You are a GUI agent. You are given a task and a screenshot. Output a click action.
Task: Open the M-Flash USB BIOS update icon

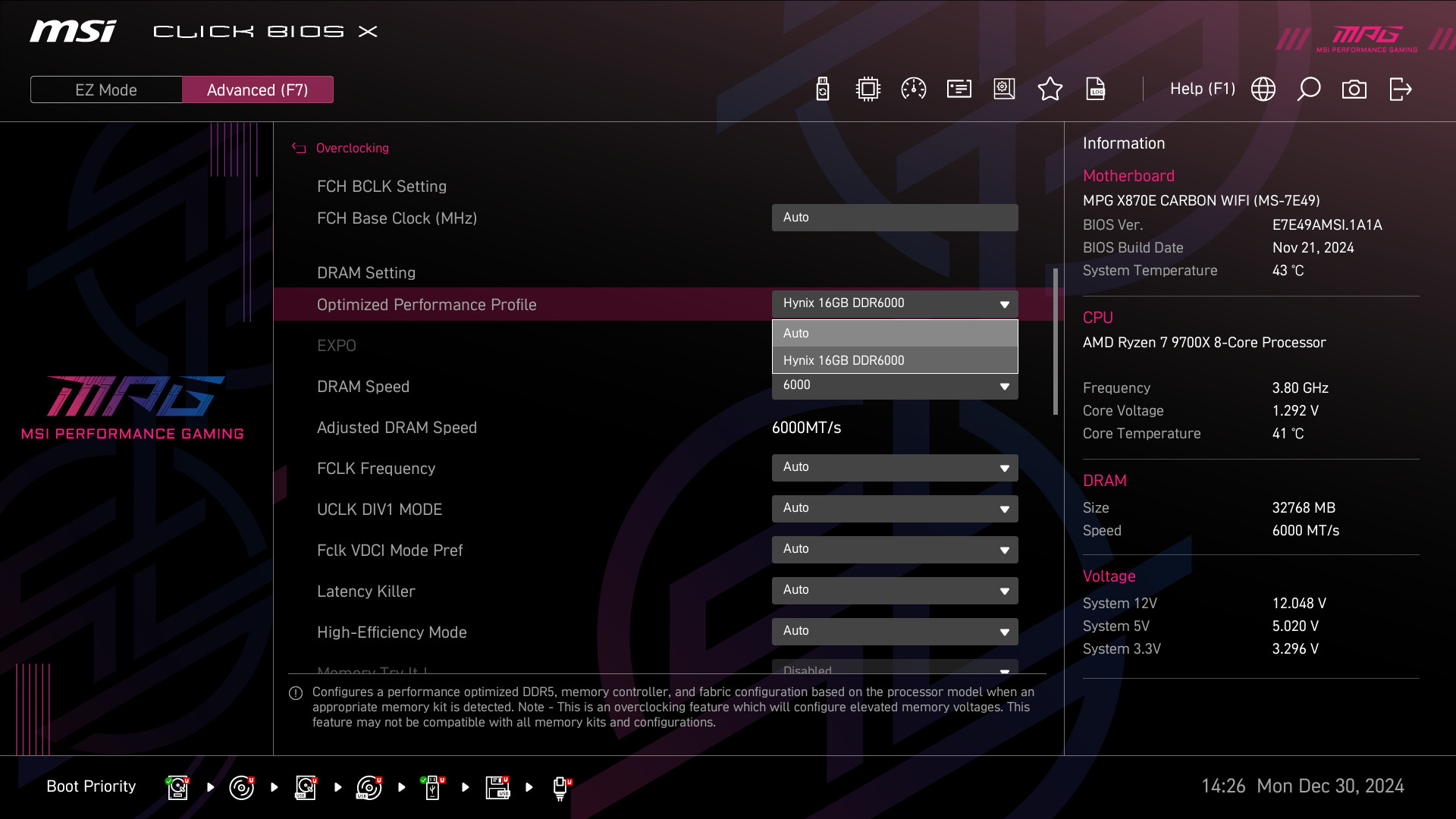823,89
